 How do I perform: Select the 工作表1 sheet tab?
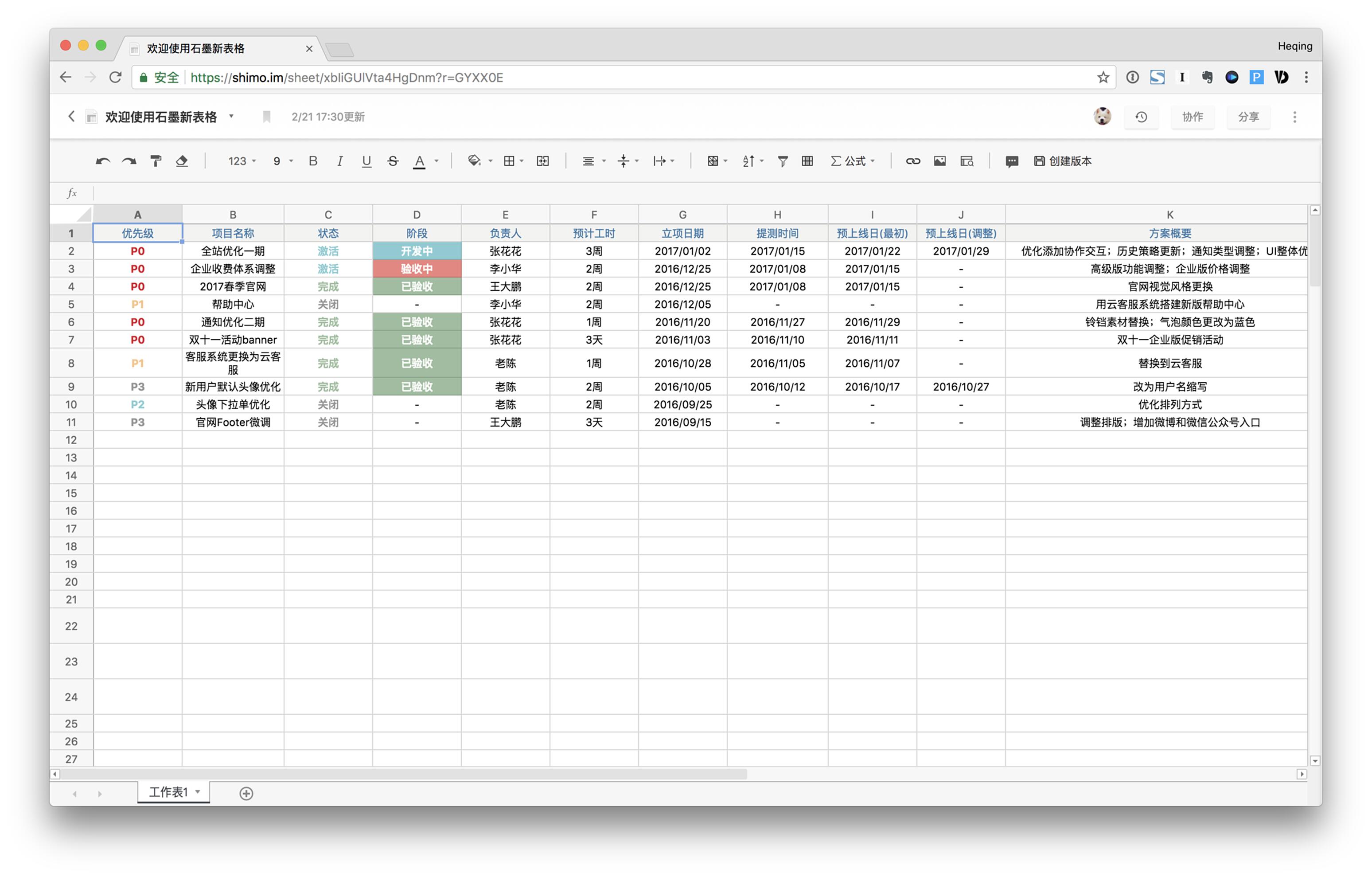169,792
